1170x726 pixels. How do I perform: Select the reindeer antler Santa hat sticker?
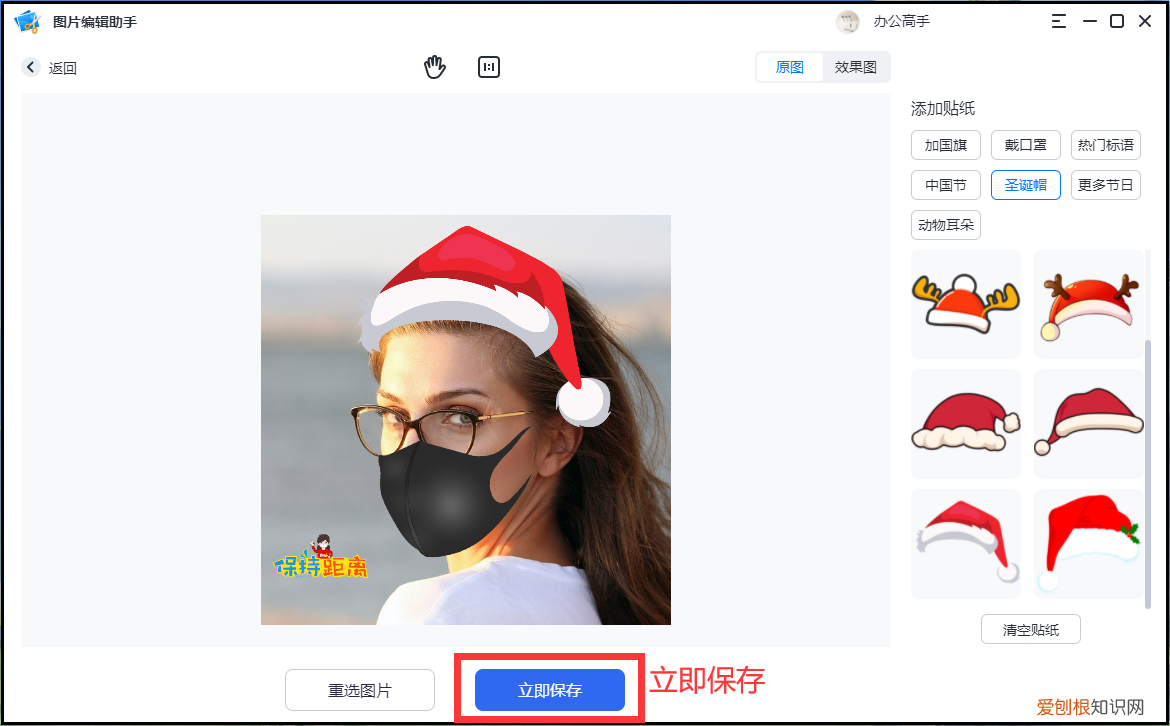point(1089,303)
